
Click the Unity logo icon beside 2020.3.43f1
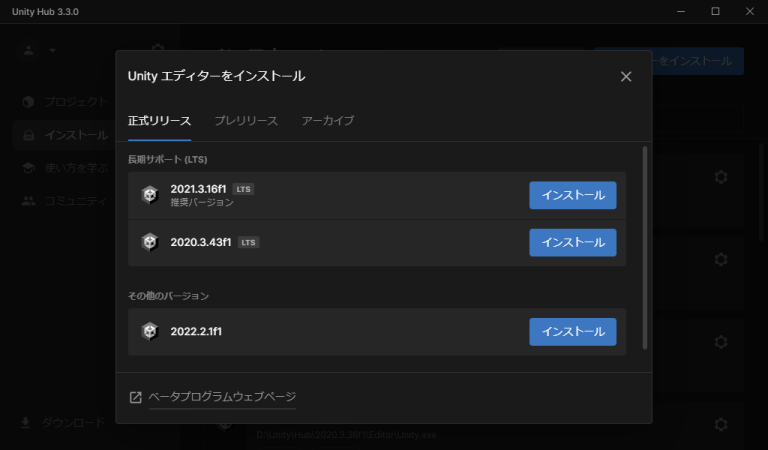tap(150, 242)
